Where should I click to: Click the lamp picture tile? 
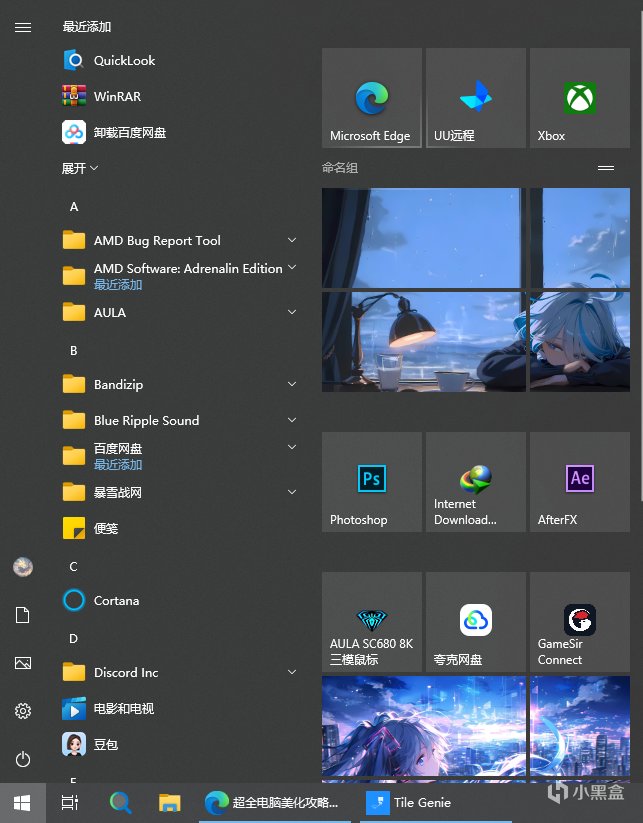coord(424,342)
